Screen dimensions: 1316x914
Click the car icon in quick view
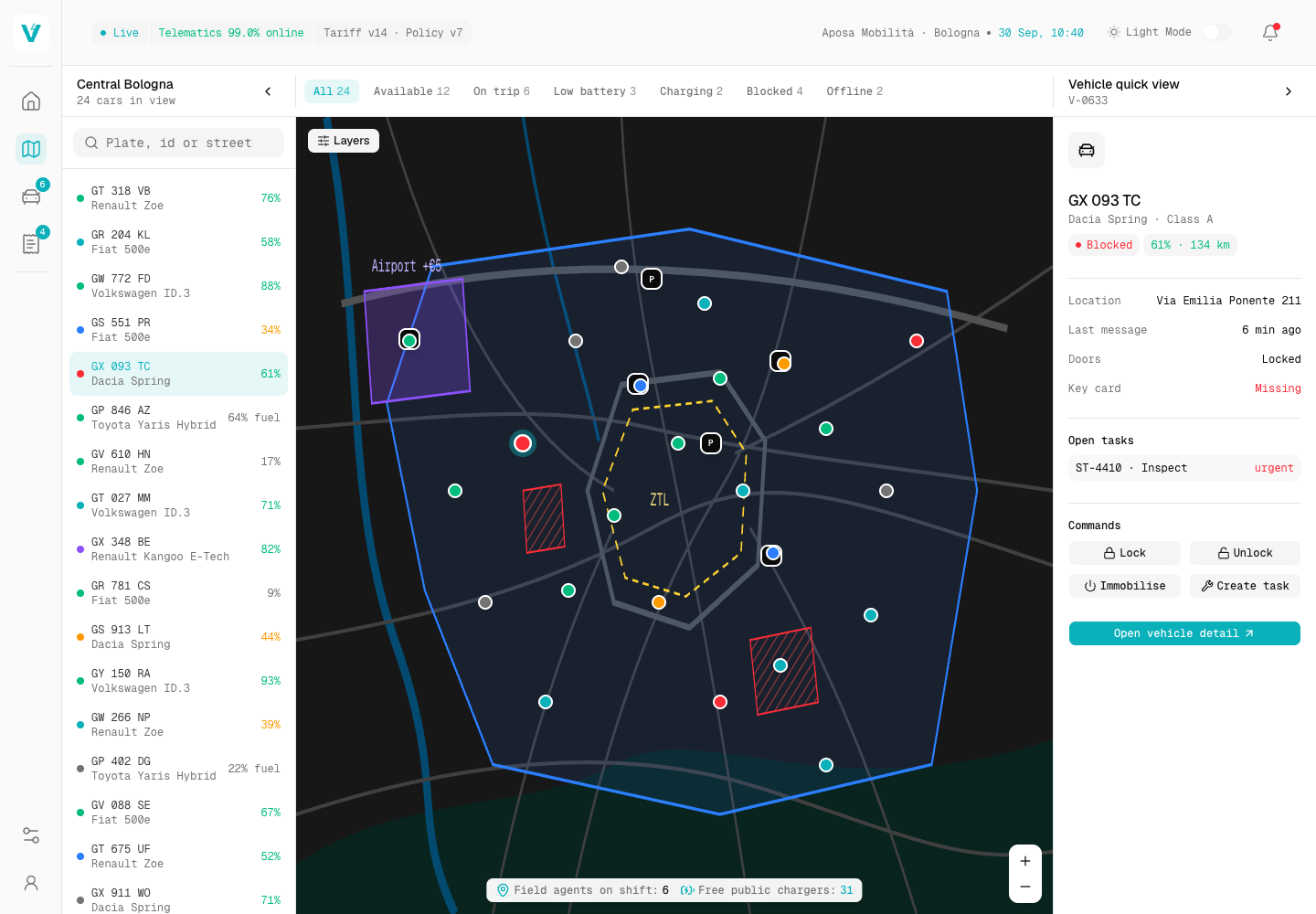pyautogui.click(x=1087, y=150)
